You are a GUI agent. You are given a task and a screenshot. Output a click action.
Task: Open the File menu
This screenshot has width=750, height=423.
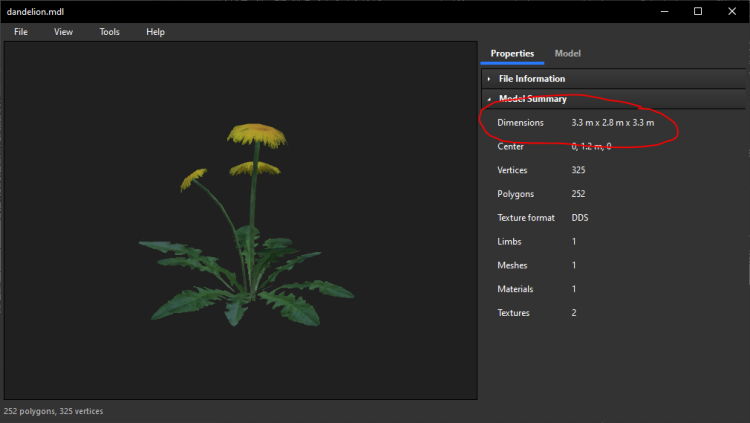click(x=20, y=32)
